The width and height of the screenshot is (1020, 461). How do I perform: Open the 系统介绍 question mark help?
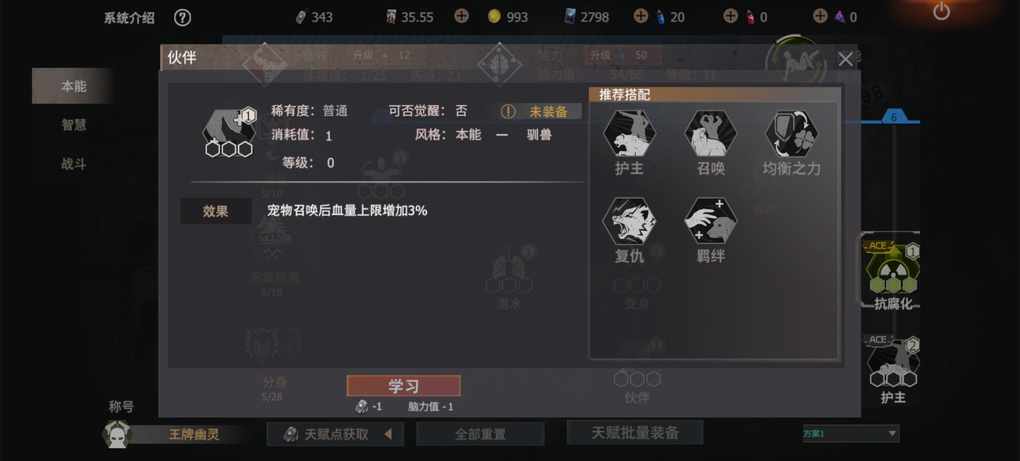[x=183, y=18]
